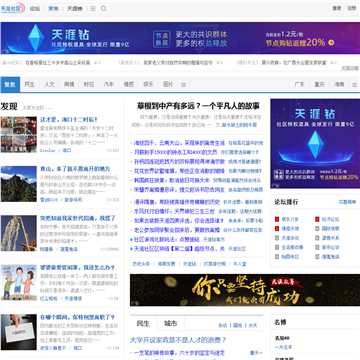360x360 pixels.
Task: Click the 海口 tag under the 海口十二时辰 article
Action: [67, 150]
